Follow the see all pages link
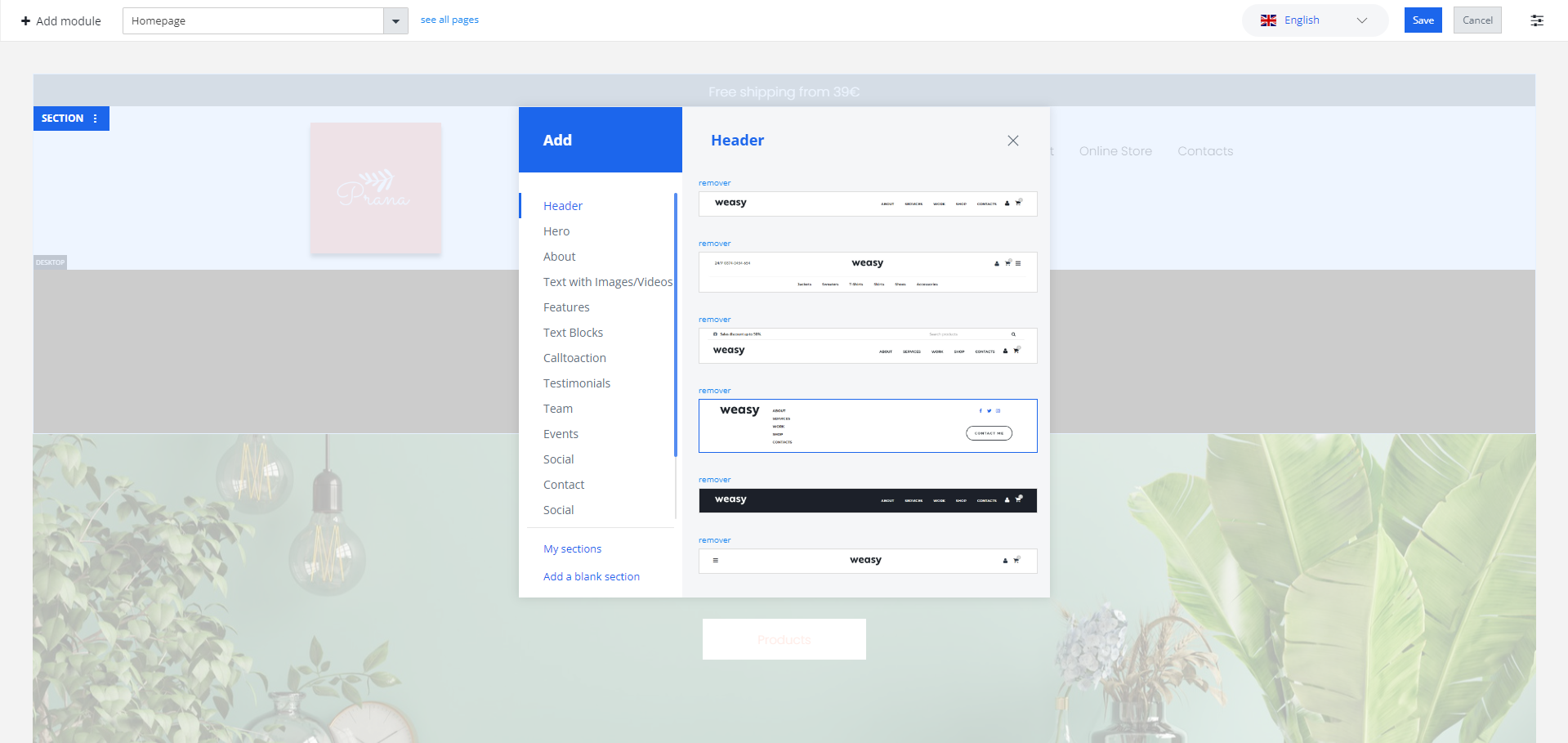 pos(449,20)
